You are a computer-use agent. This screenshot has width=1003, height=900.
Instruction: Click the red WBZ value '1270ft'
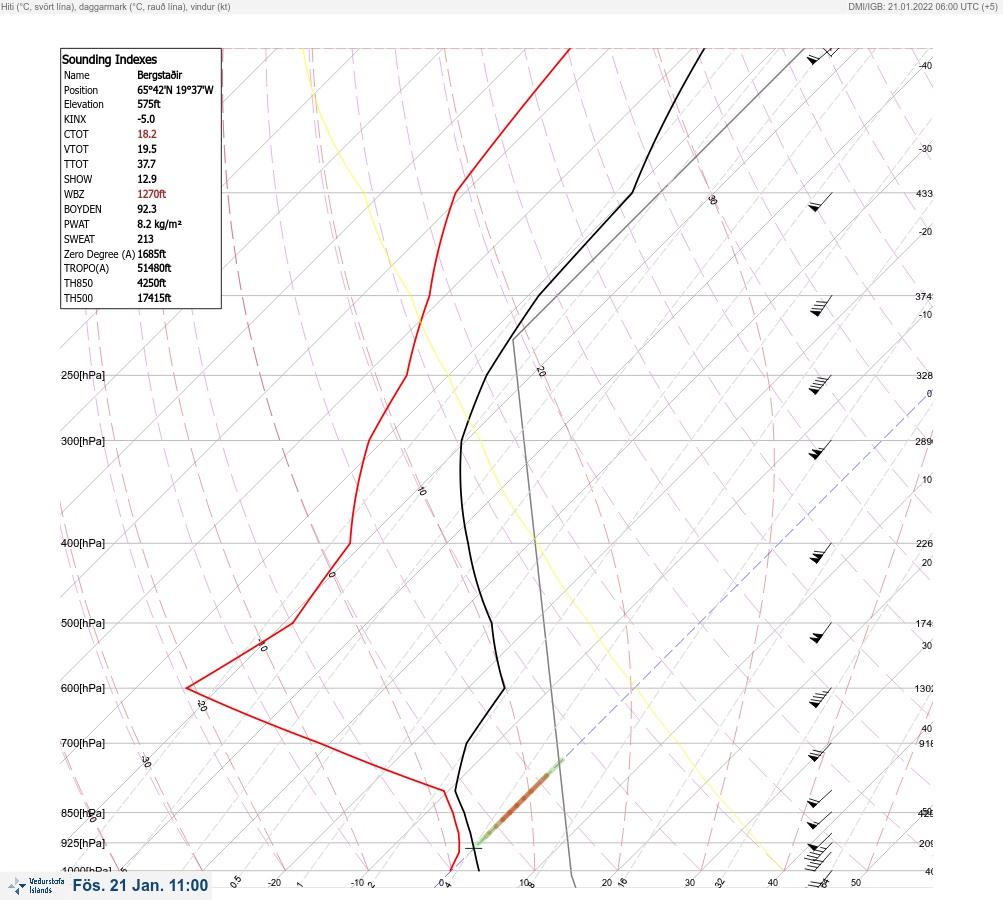(x=152, y=194)
